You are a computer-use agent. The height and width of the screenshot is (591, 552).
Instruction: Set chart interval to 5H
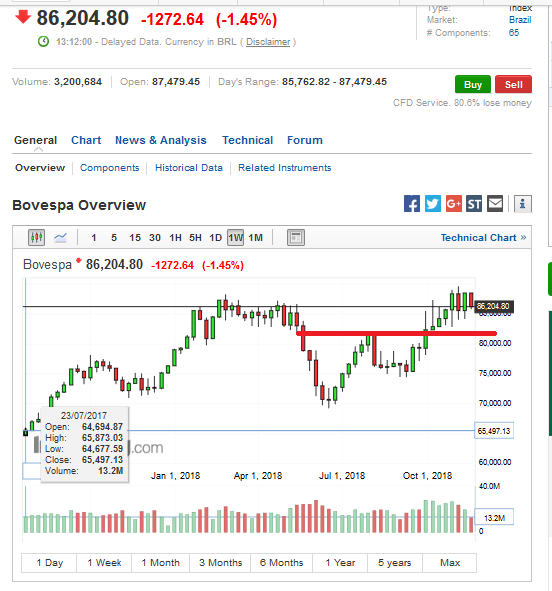click(x=195, y=238)
